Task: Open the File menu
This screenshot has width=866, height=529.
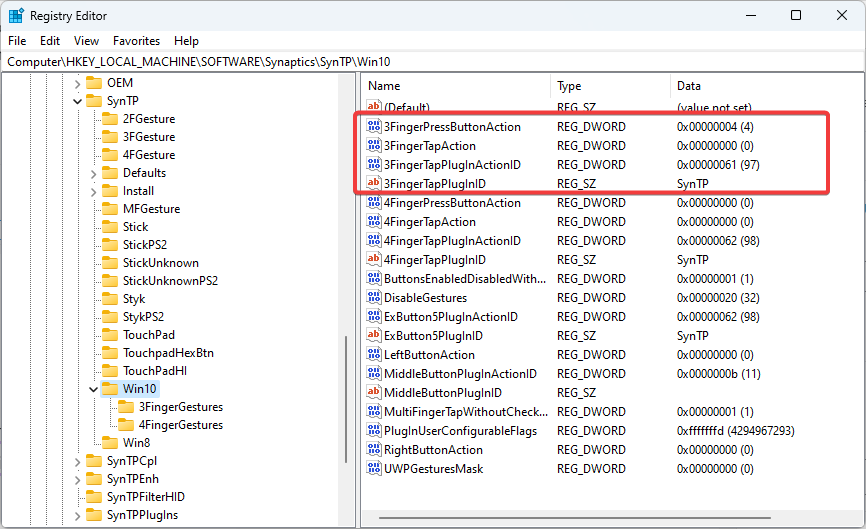Action: pos(17,41)
